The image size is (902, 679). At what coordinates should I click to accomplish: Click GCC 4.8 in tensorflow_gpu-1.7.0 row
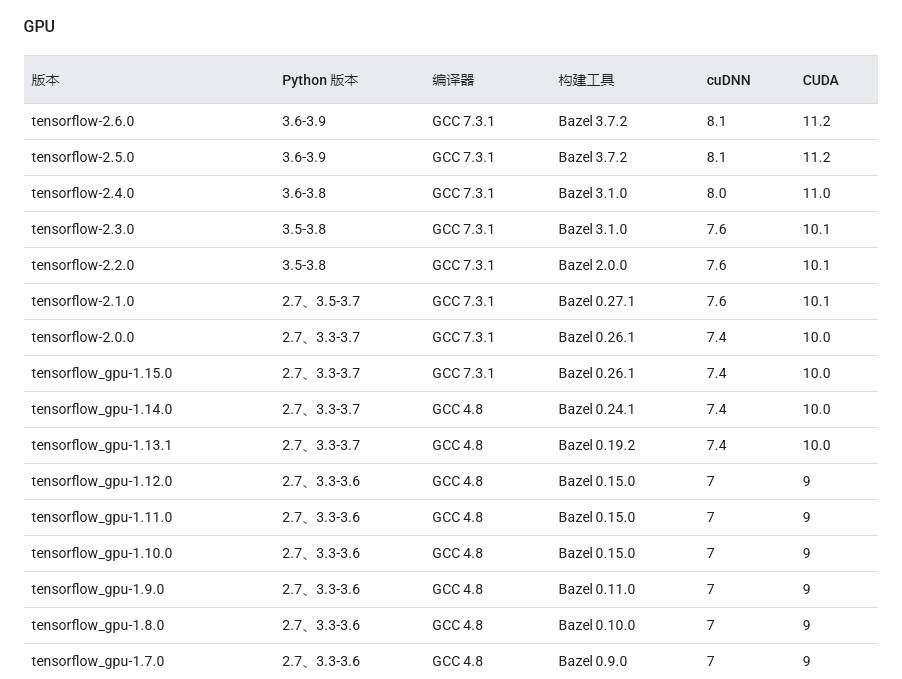[457, 661]
